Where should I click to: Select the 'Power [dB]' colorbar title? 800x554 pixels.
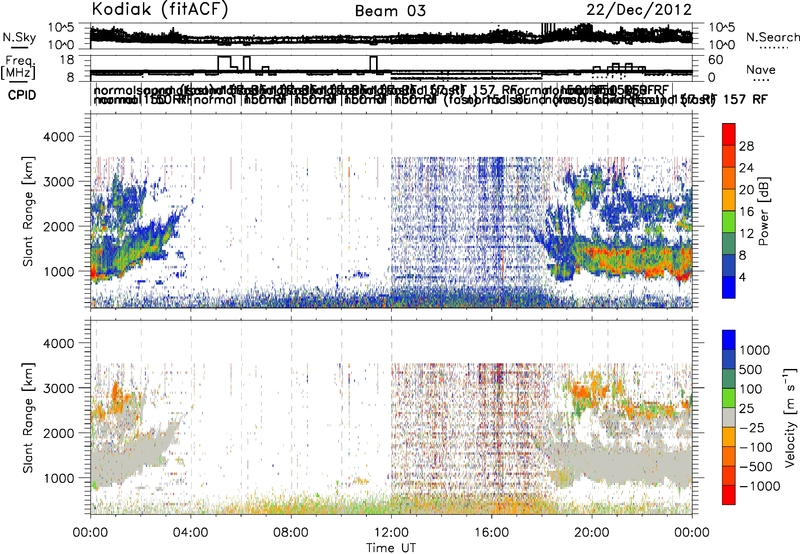tap(764, 211)
